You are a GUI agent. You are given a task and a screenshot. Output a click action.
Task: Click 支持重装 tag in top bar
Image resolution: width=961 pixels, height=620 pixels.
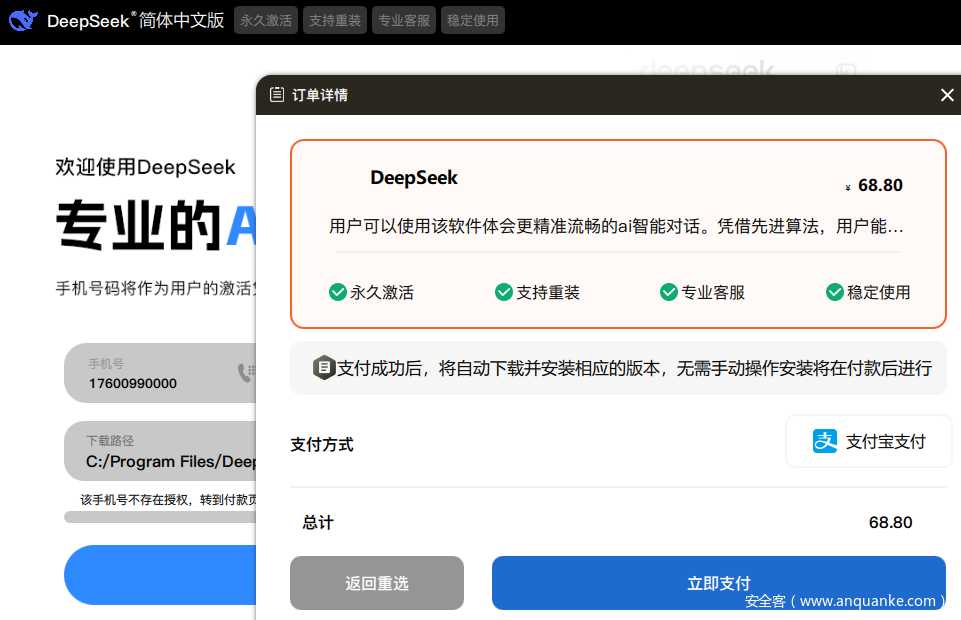point(335,20)
